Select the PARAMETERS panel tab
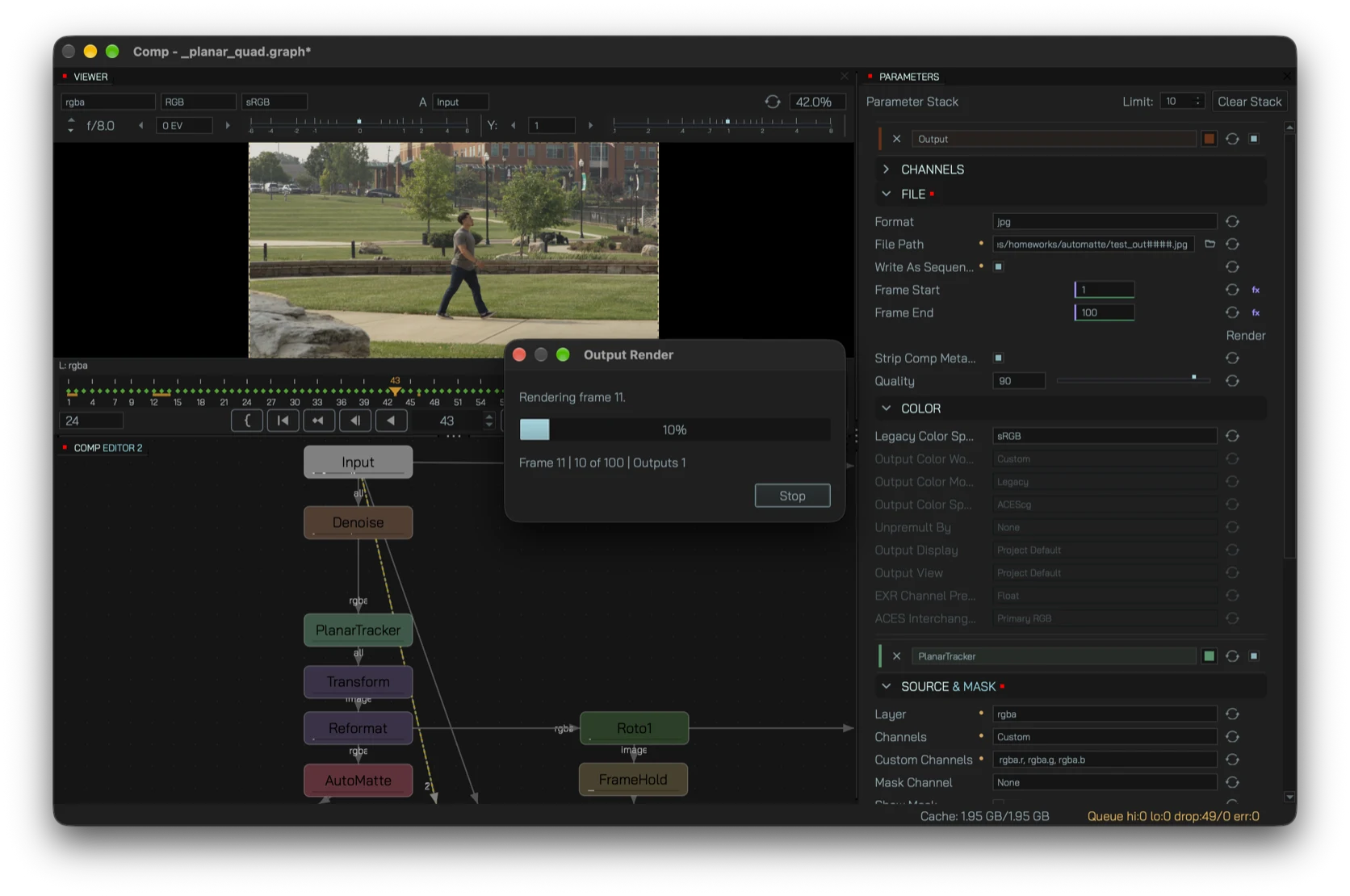This screenshot has height=896, width=1350. click(x=909, y=77)
